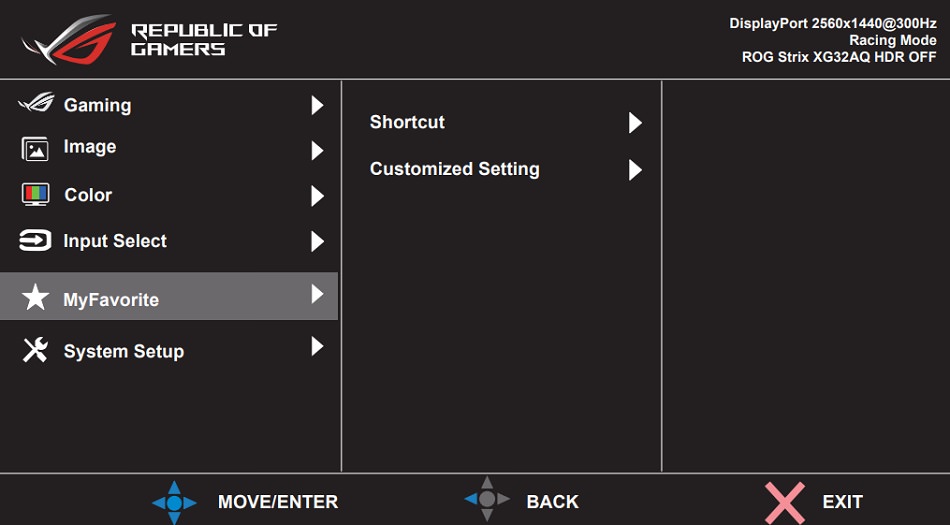Click the Input Select plug icon
950x525 pixels.
(35, 241)
